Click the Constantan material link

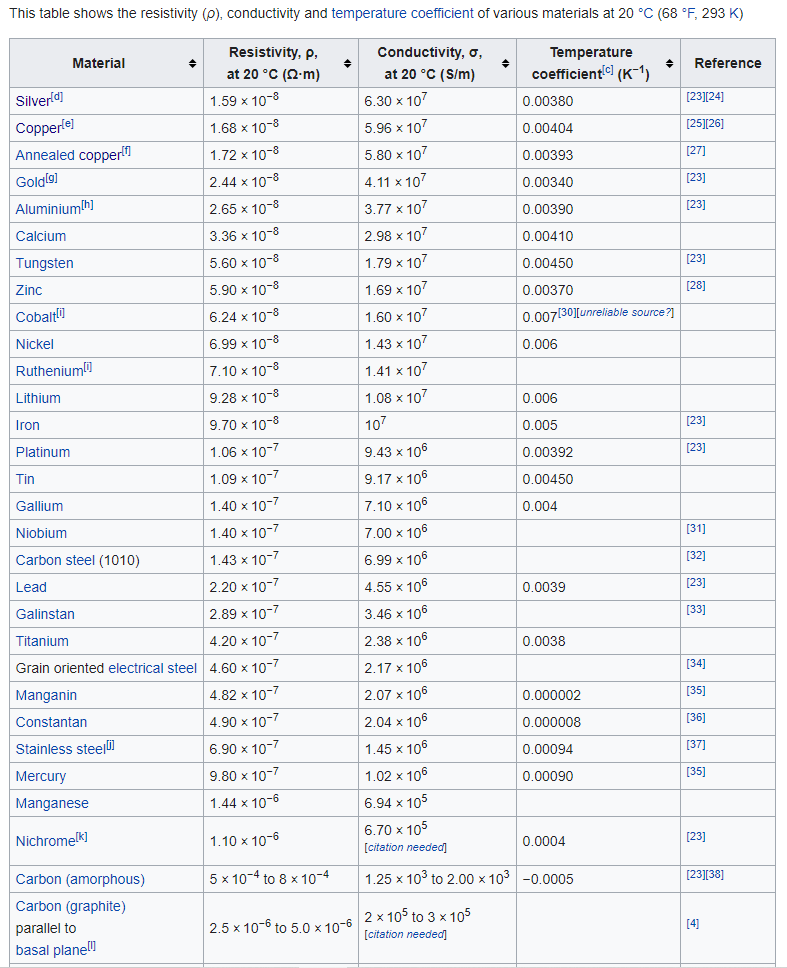pyautogui.click(x=51, y=722)
